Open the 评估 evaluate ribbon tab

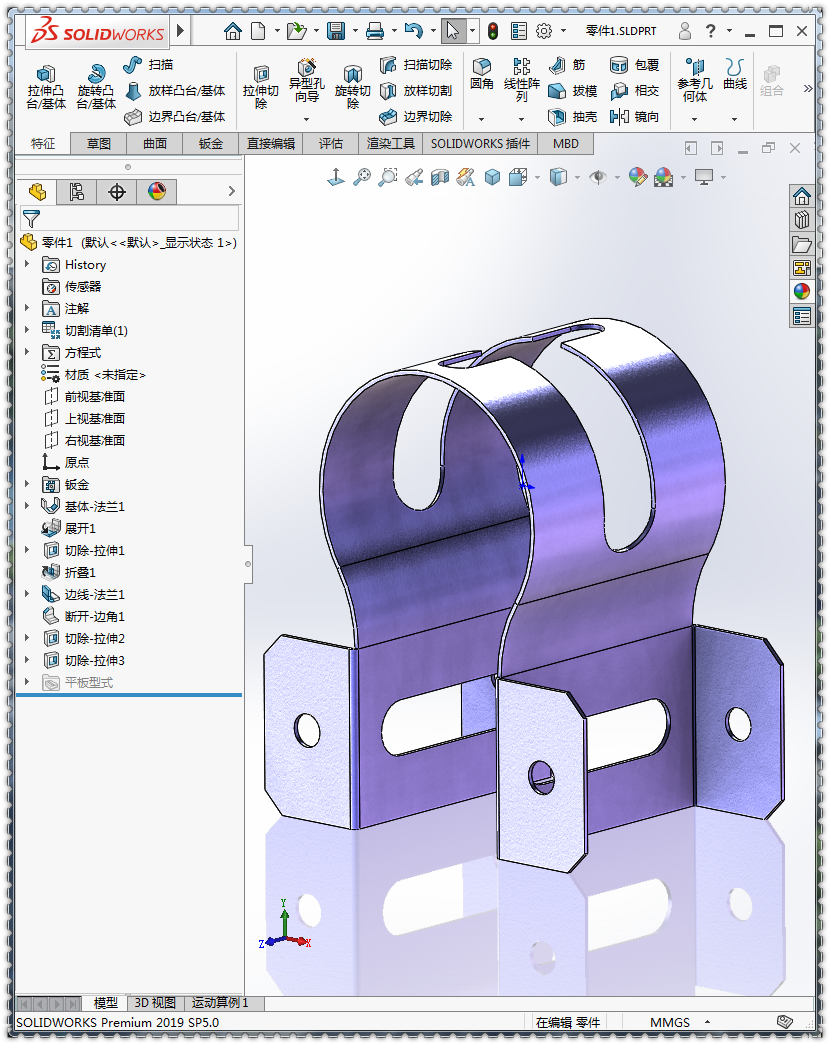[x=331, y=143]
